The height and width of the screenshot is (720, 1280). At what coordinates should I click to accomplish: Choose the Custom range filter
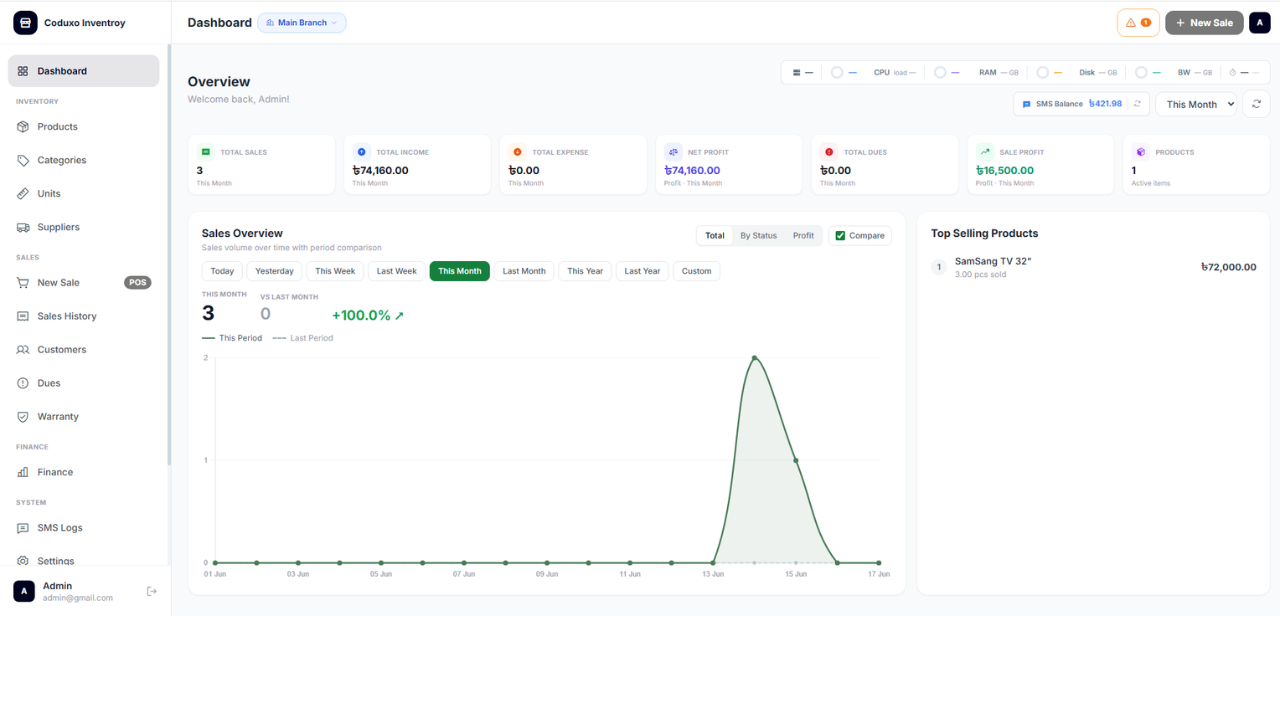pyautogui.click(x=697, y=271)
